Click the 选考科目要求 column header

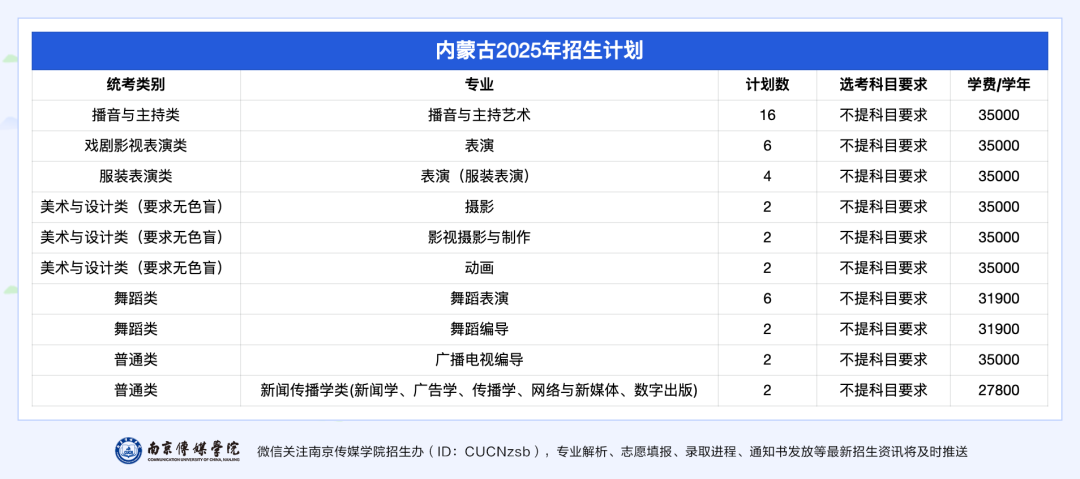point(884,85)
